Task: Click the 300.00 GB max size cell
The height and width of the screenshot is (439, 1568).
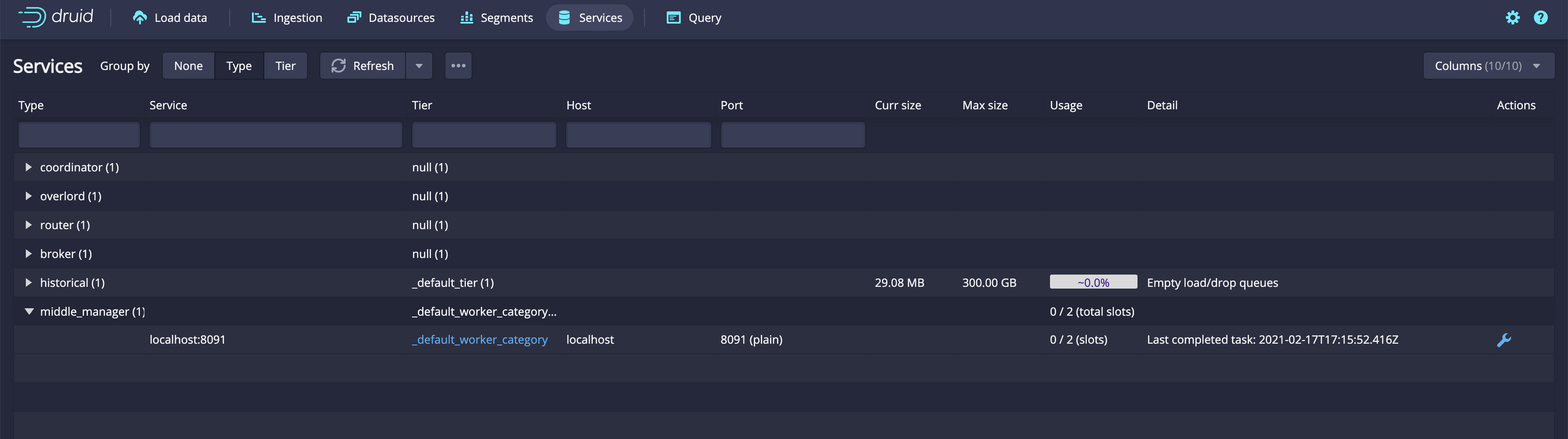Action: click(989, 283)
